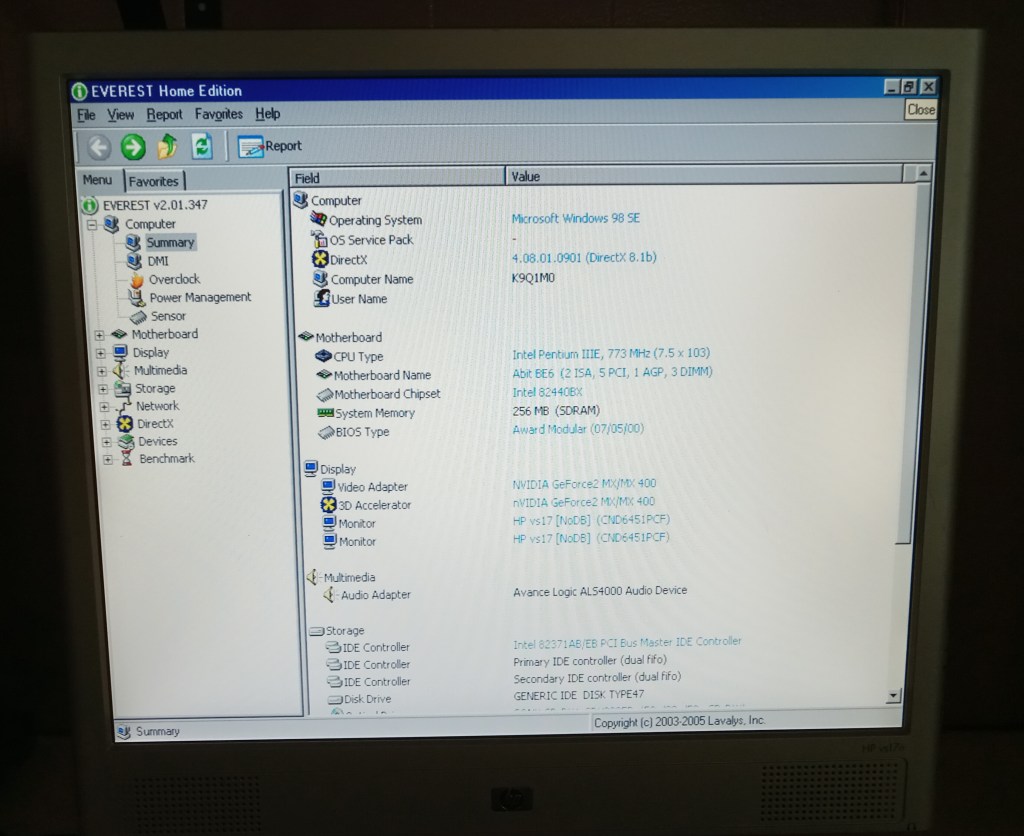The image size is (1024, 836).
Task: Open the DMI page in the tree
Action: click(x=158, y=261)
